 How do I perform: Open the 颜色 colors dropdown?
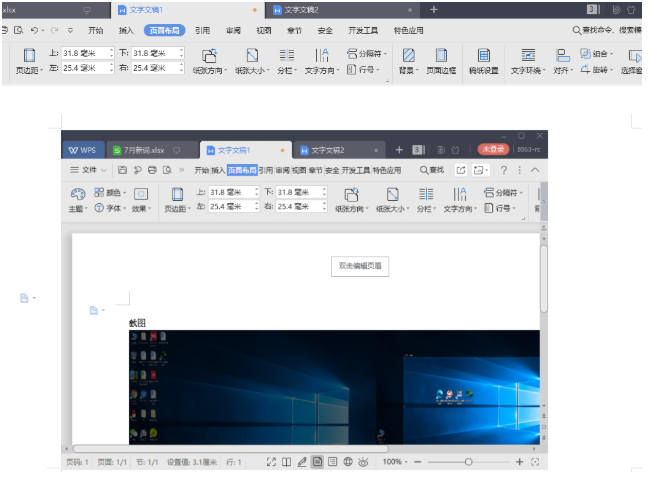pyautogui.click(x=115, y=192)
